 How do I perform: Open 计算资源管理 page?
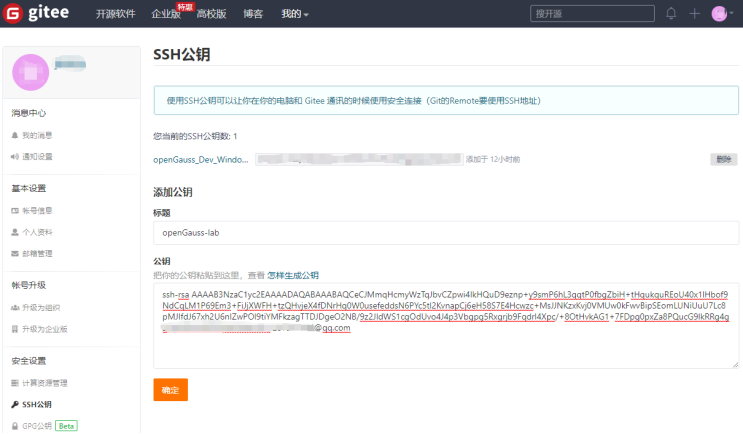[x=45, y=383]
